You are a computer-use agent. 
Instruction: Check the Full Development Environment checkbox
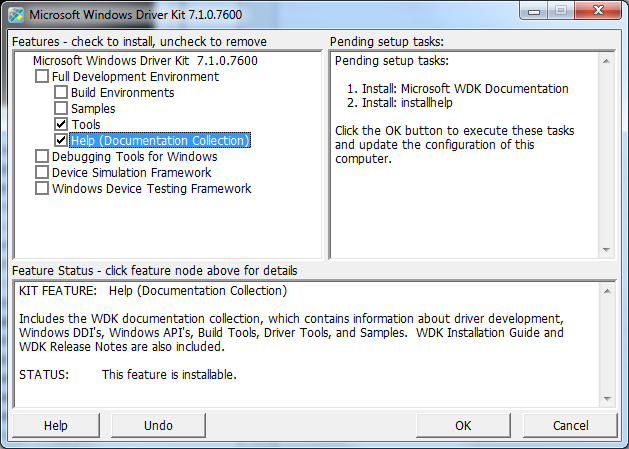[x=41, y=77]
